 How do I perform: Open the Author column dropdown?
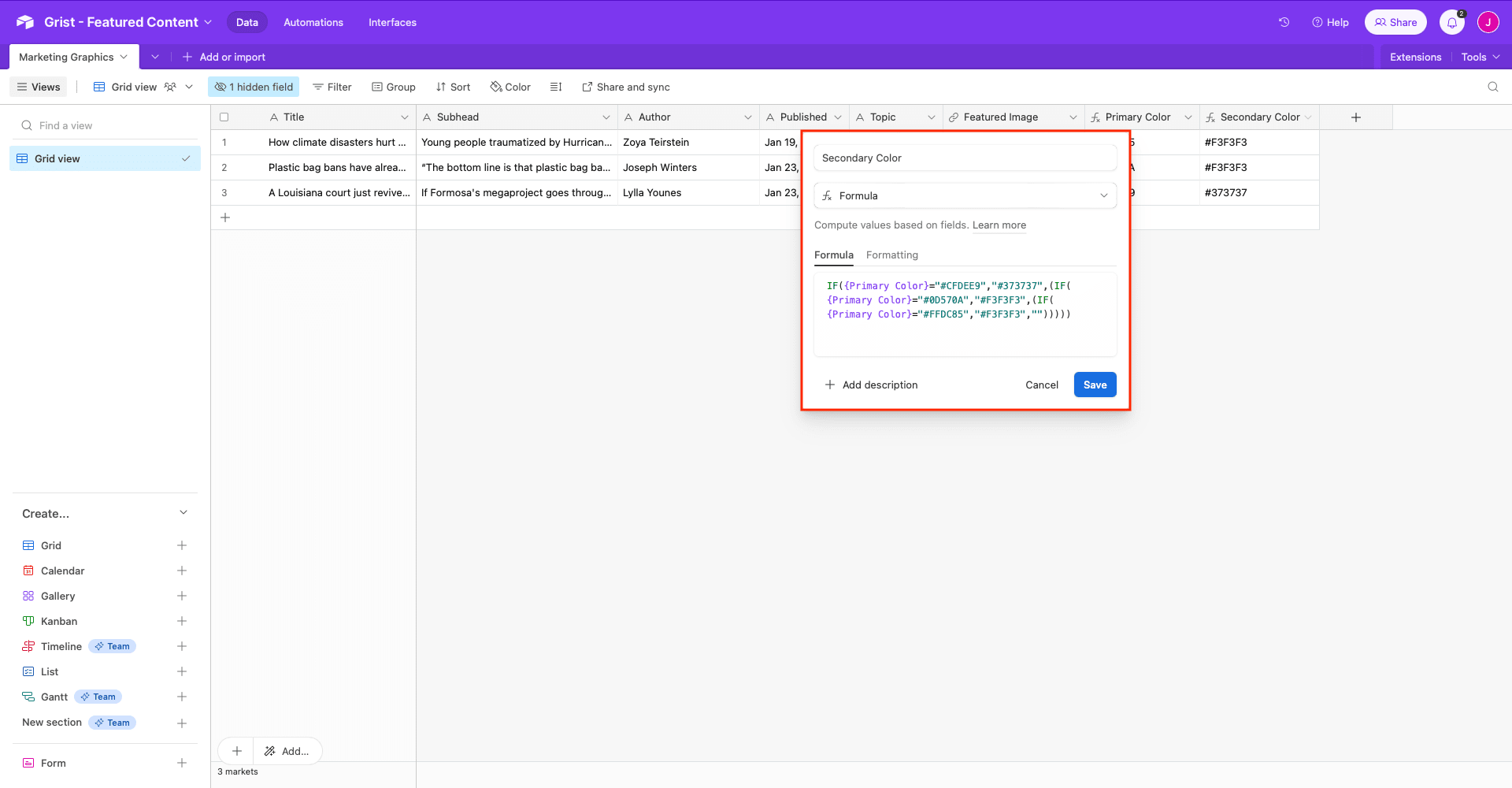pyautogui.click(x=747, y=117)
